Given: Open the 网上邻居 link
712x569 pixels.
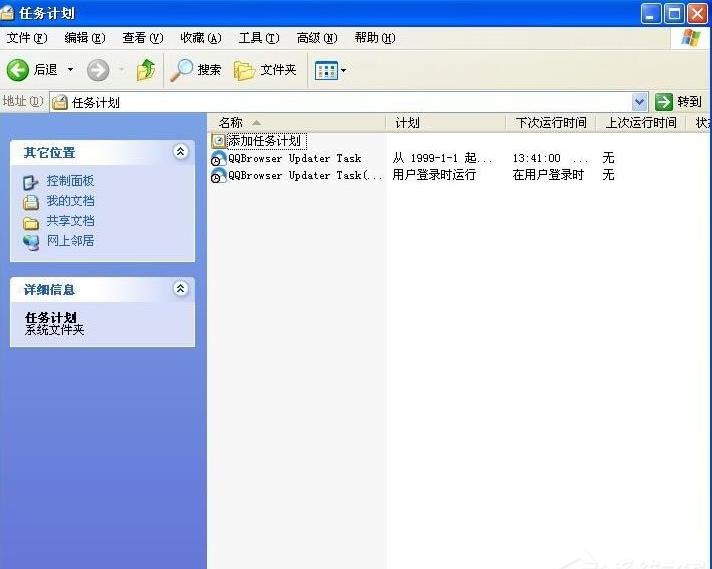Looking at the screenshot, I should [x=70, y=241].
